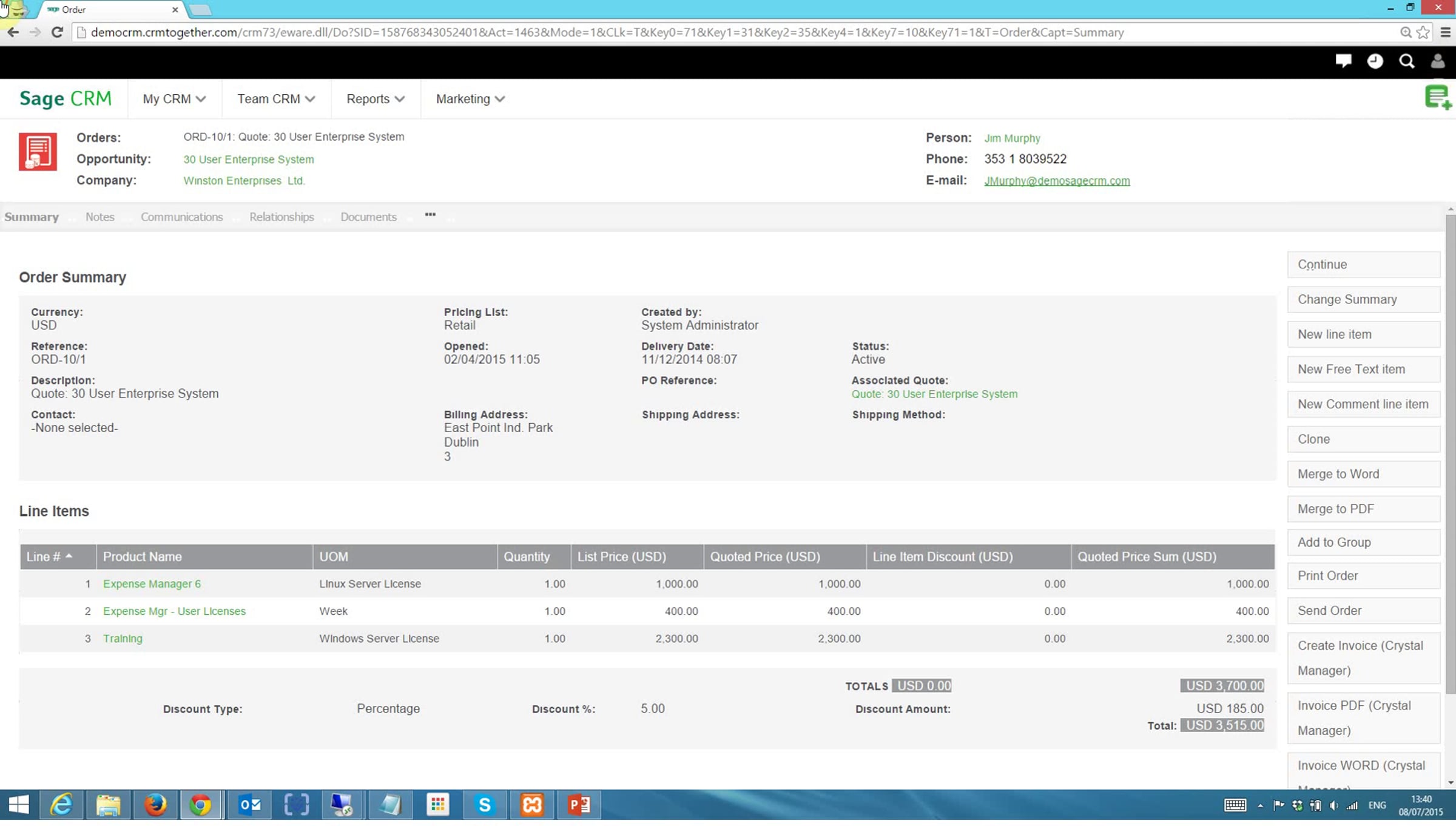
Task: Open the Marketing dropdown menu
Action: tap(470, 99)
